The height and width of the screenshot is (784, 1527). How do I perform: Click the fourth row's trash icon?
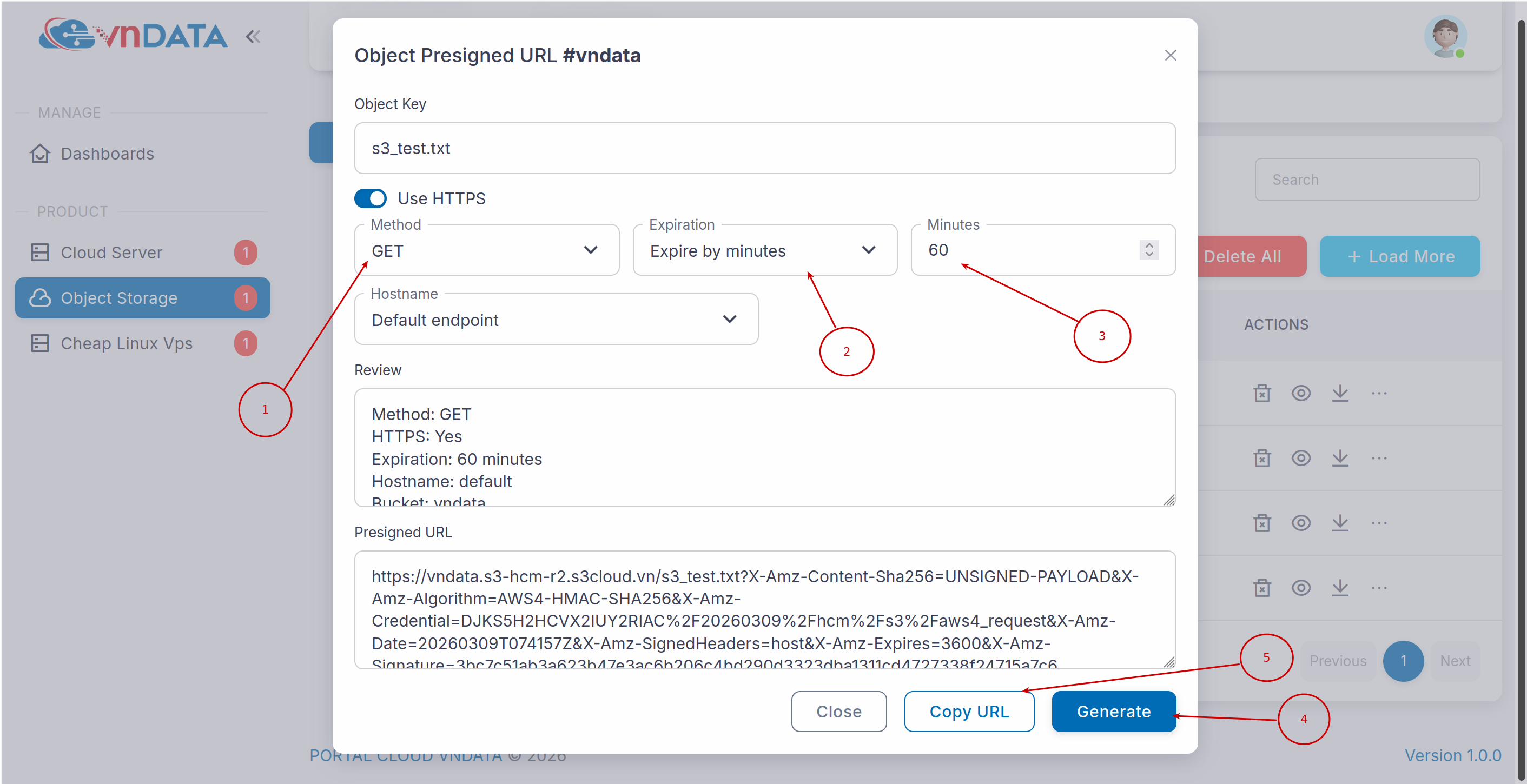click(x=1262, y=588)
